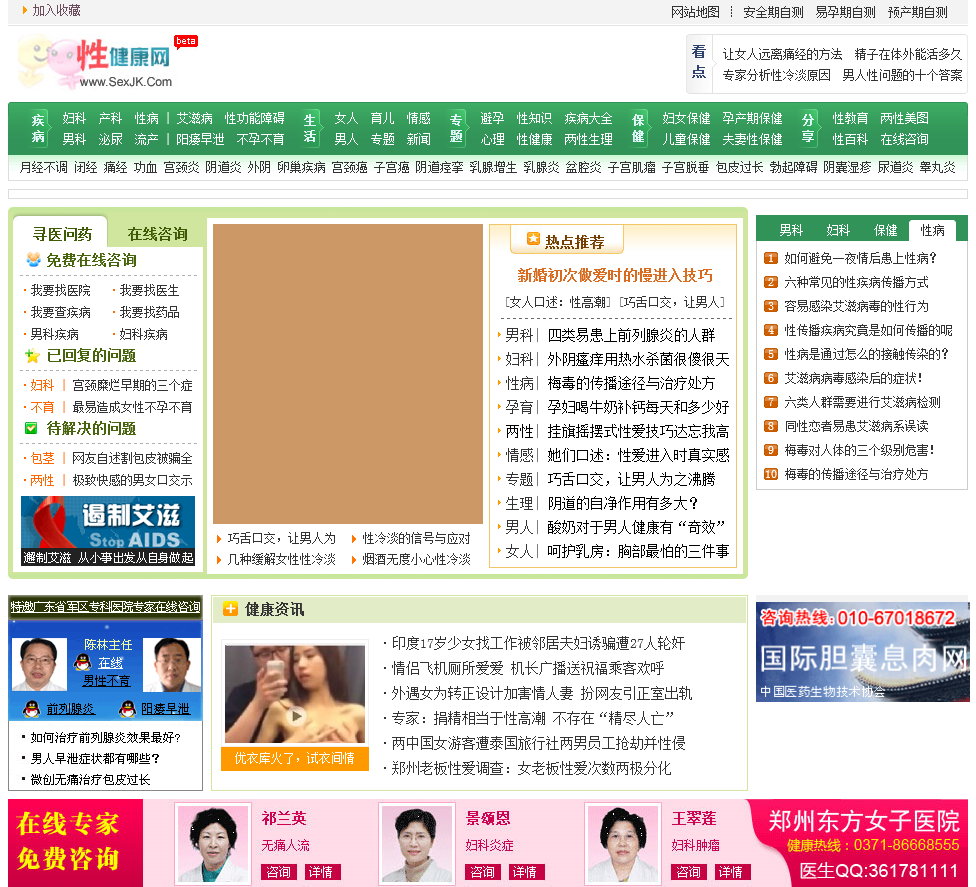Open 郑州老板性爱调查 news link
The width and height of the screenshot is (976, 887).
(531, 768)
